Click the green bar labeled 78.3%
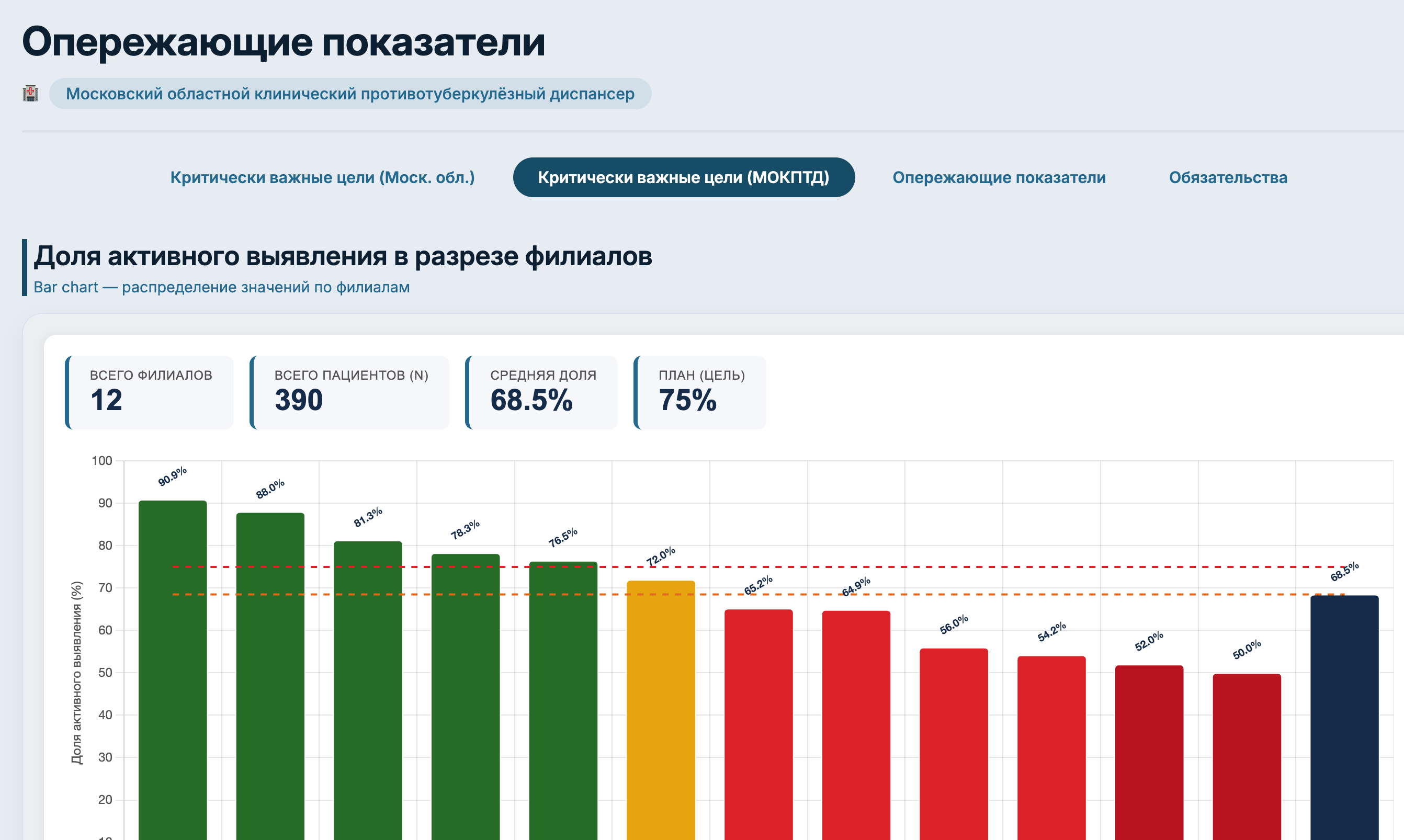The width and height of the screenshot is (1404, 840). pyautogui.click(x=466, y=697)
